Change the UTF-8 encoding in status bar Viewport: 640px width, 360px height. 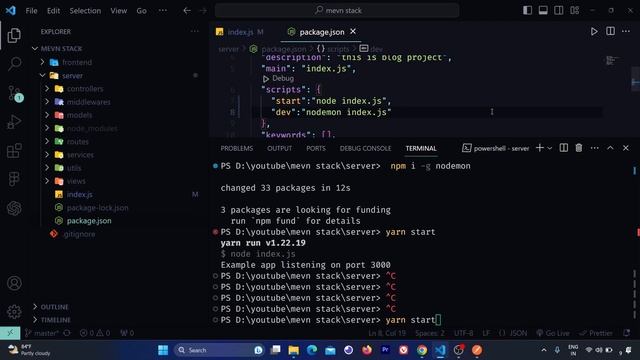[464, 333]
